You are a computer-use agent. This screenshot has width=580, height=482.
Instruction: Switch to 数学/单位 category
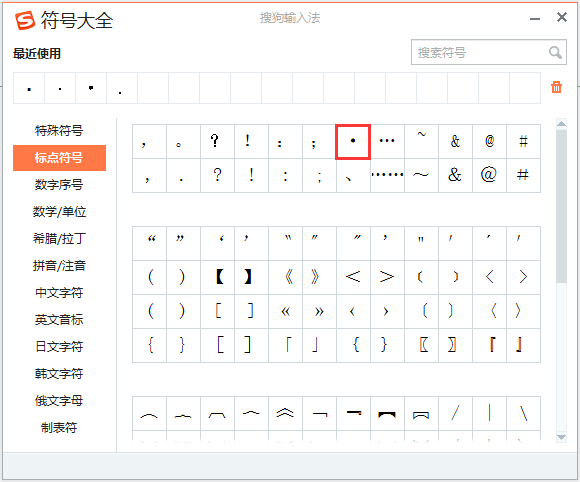[59, 212]
